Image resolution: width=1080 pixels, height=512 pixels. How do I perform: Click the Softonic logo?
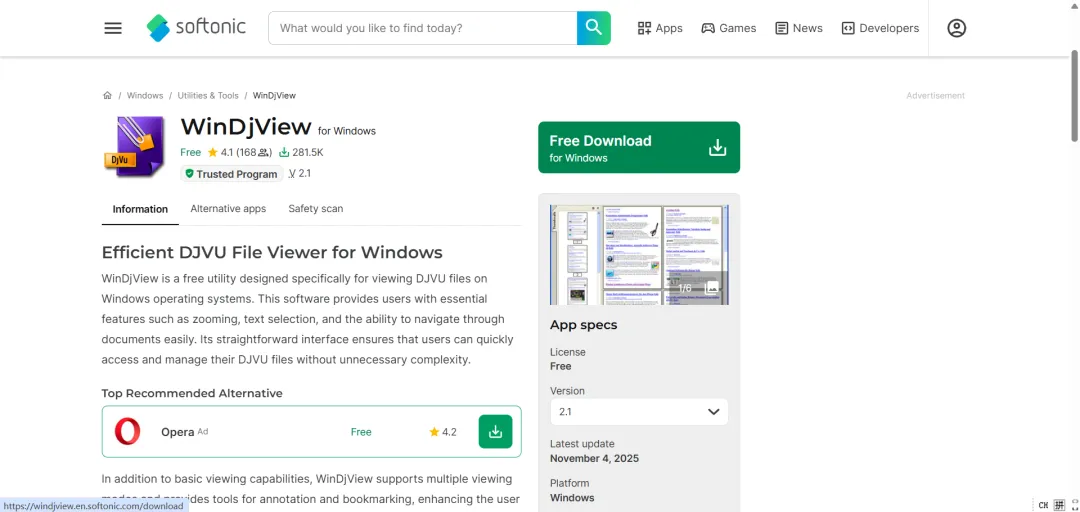coord(196,28)
